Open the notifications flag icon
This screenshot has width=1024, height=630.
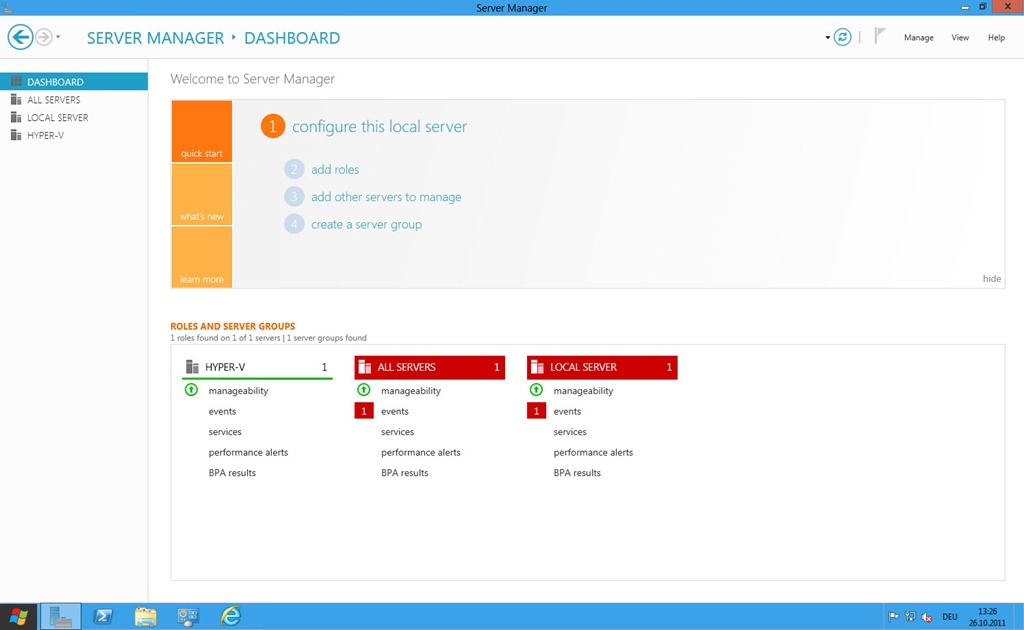click(880, 37)
